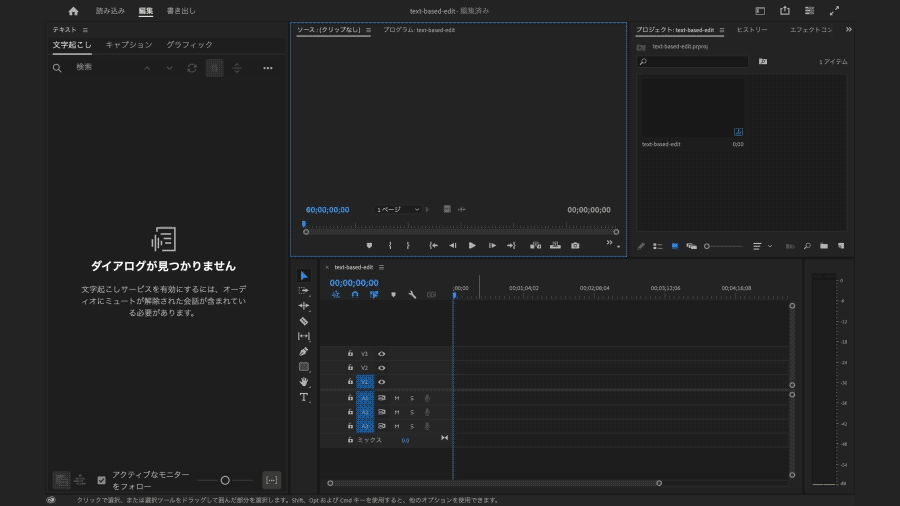Image resolution: width=900 pixels, height=506 pixels.
Task: Mute the A1 audio track
Action: (397, 398)
